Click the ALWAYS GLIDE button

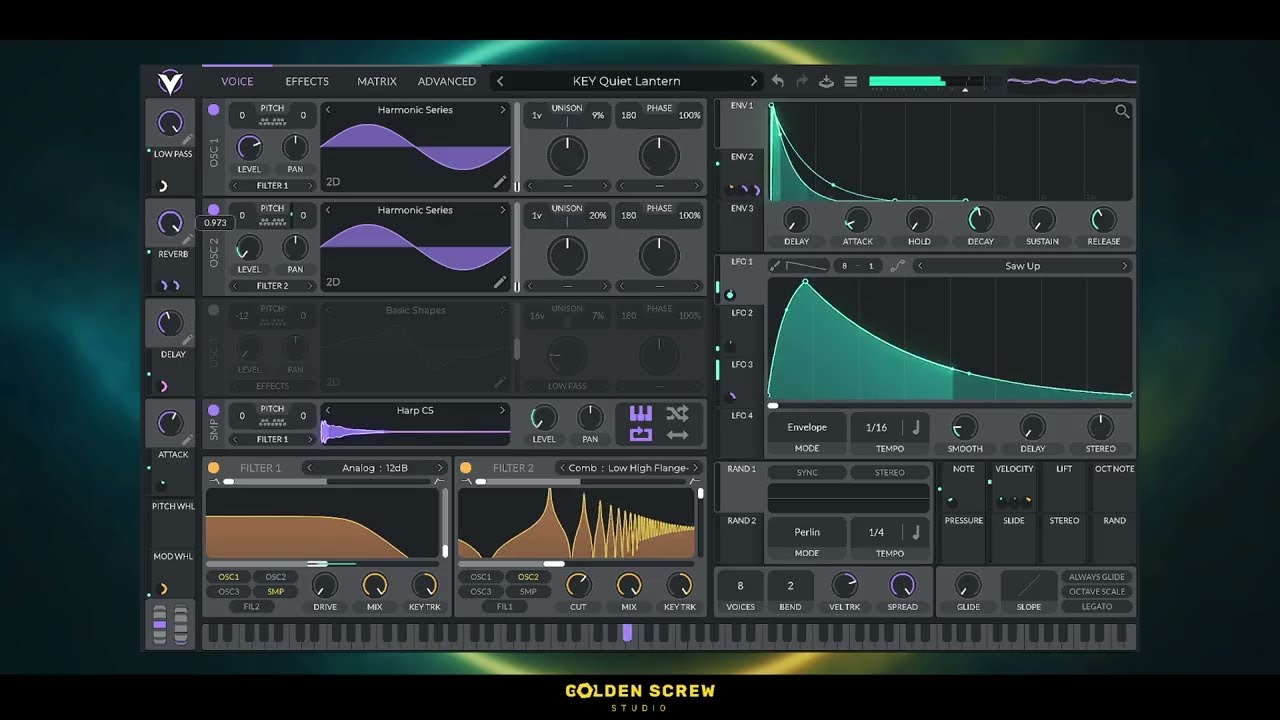(1097, 577)
